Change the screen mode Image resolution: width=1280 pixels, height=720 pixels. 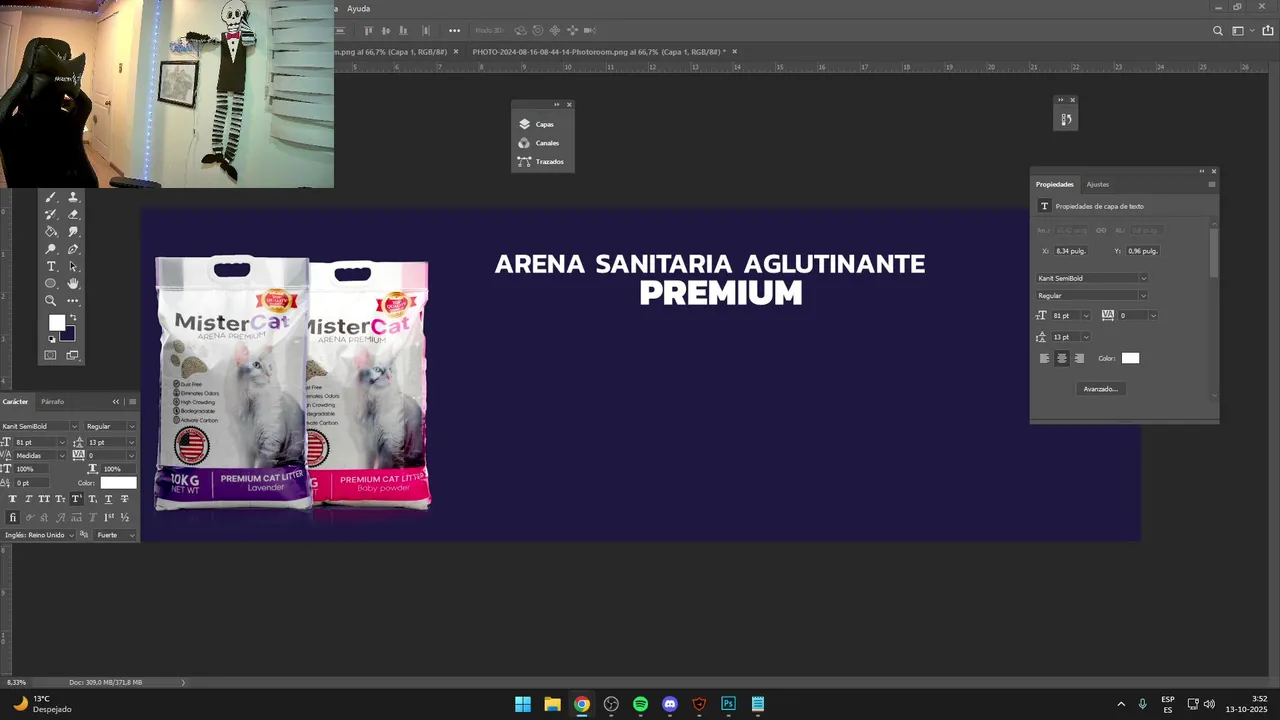[x=72, y=355]
